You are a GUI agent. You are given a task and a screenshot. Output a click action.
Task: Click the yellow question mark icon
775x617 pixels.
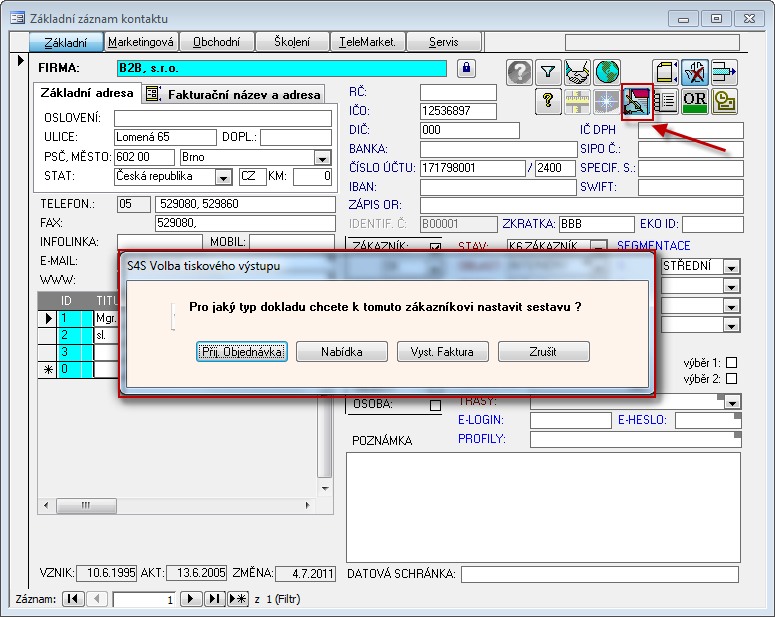click(548, 101)
